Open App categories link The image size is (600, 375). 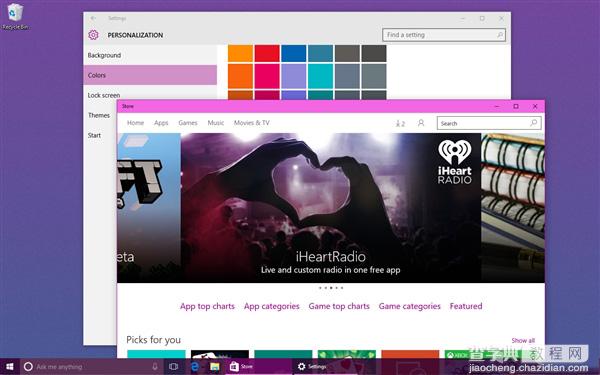coord(272,306)
